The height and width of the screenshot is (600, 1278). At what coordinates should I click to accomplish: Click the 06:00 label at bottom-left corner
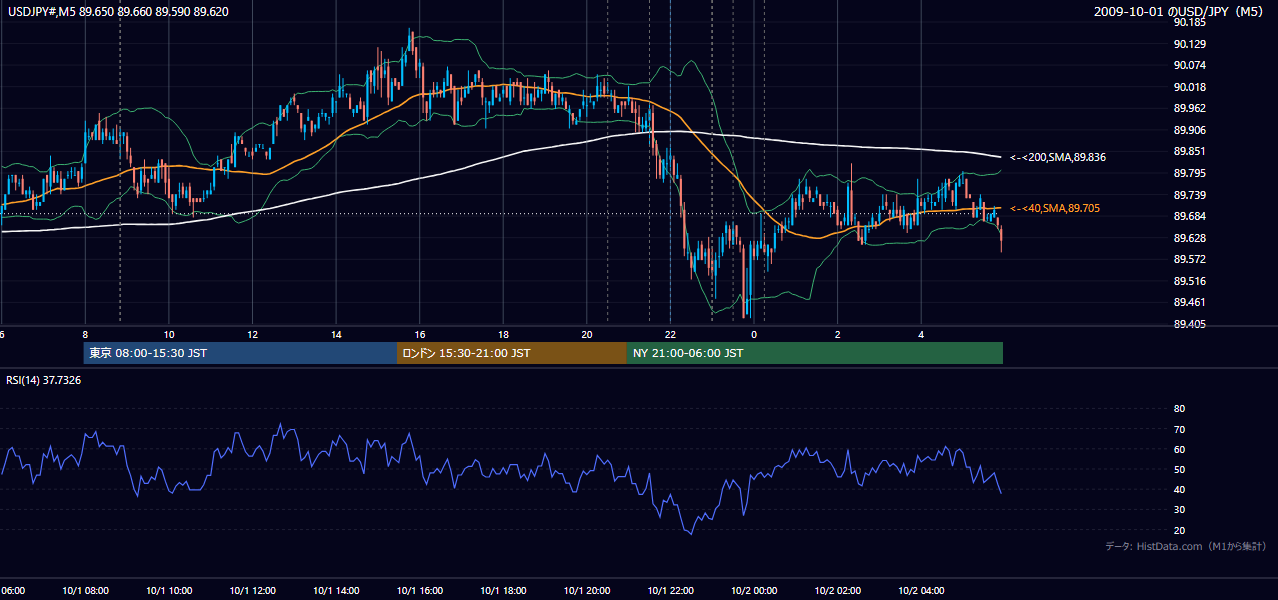12,591
